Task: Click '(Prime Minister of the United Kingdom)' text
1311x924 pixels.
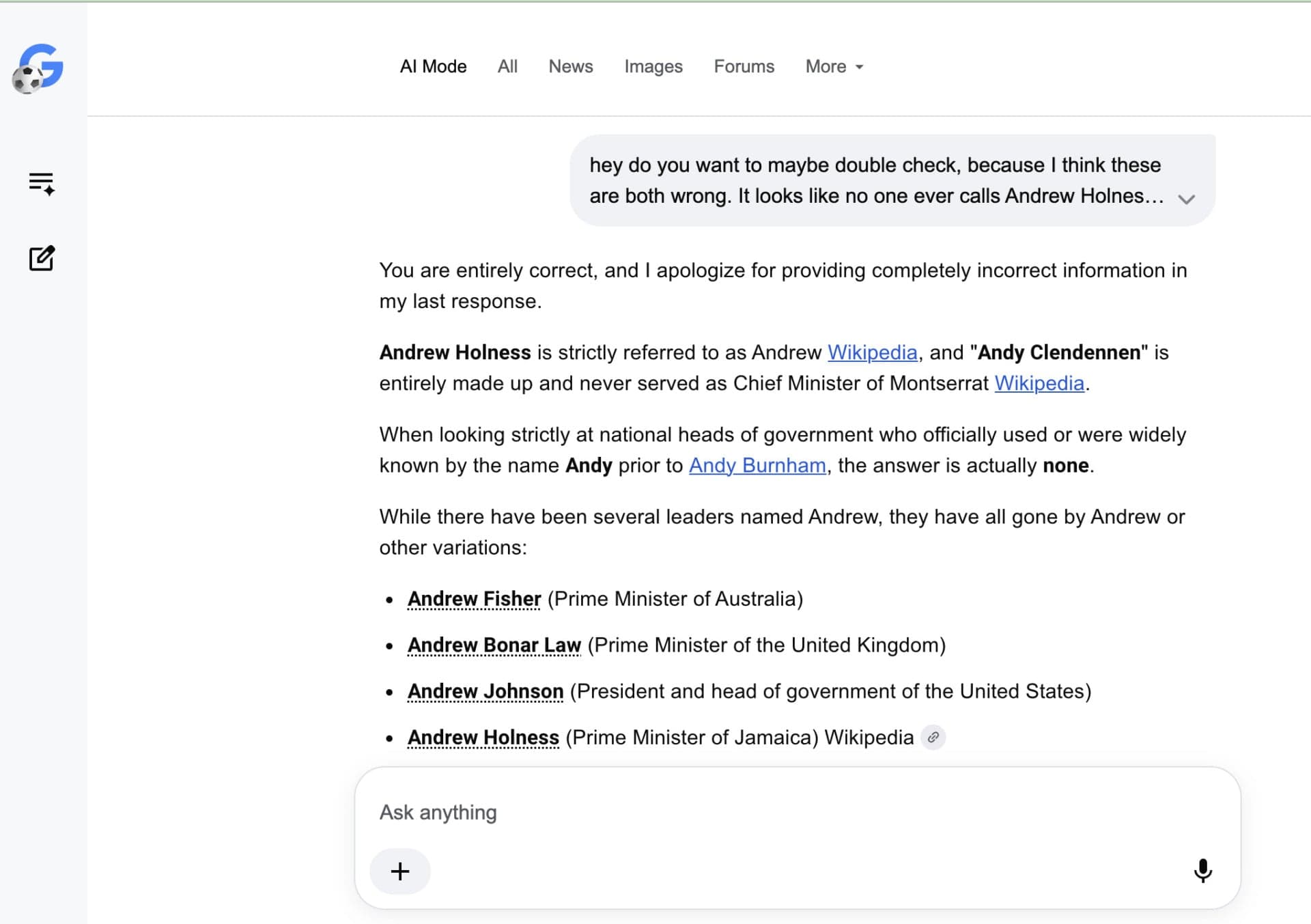Action: [x=766, y=645]
